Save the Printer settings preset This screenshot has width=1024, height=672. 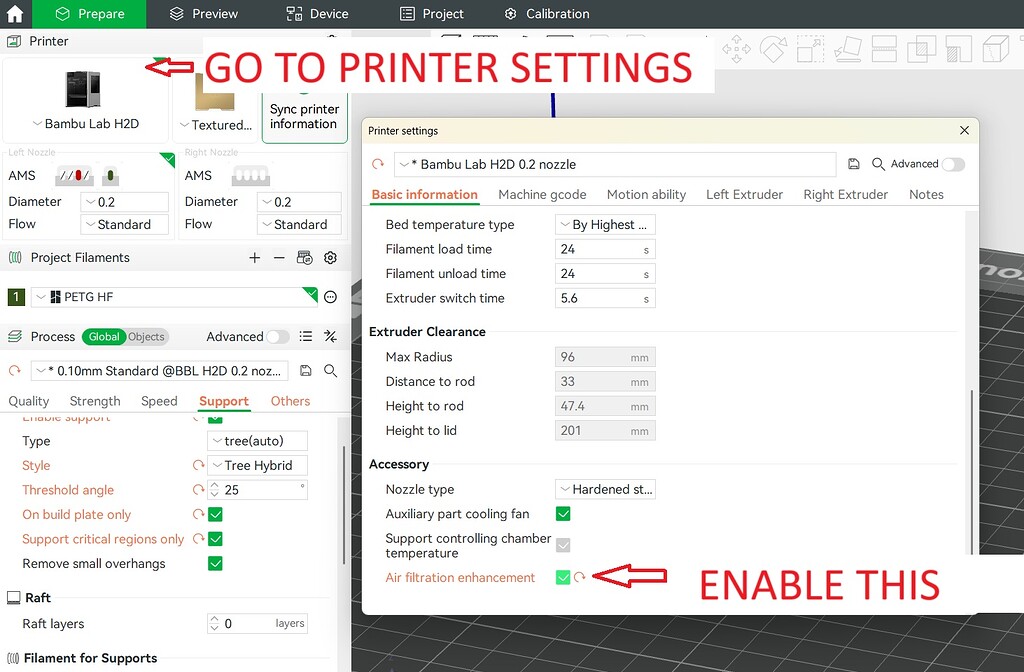(x=853, y=164)
